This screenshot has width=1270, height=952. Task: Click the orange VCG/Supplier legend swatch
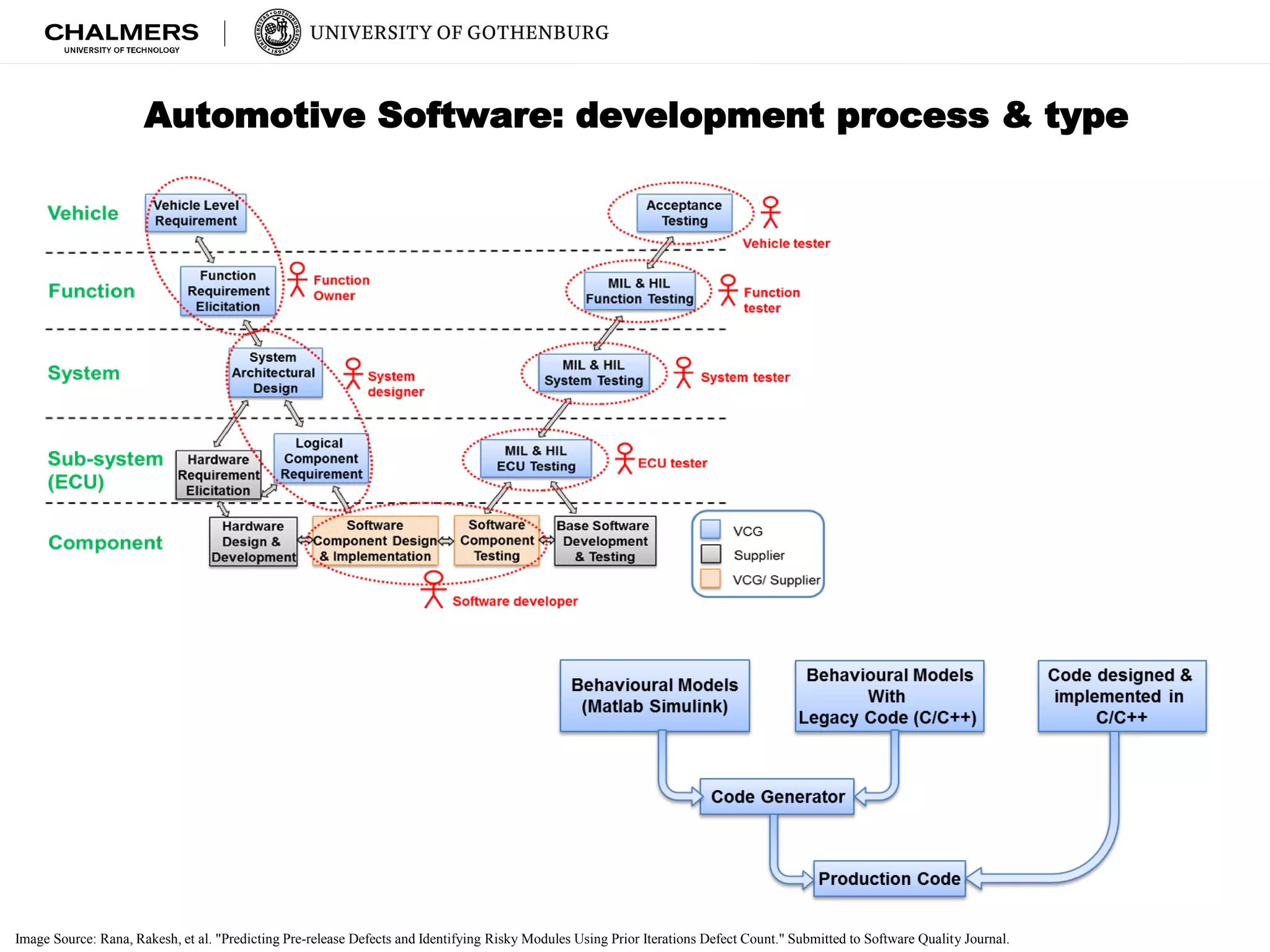click(711, 578)
